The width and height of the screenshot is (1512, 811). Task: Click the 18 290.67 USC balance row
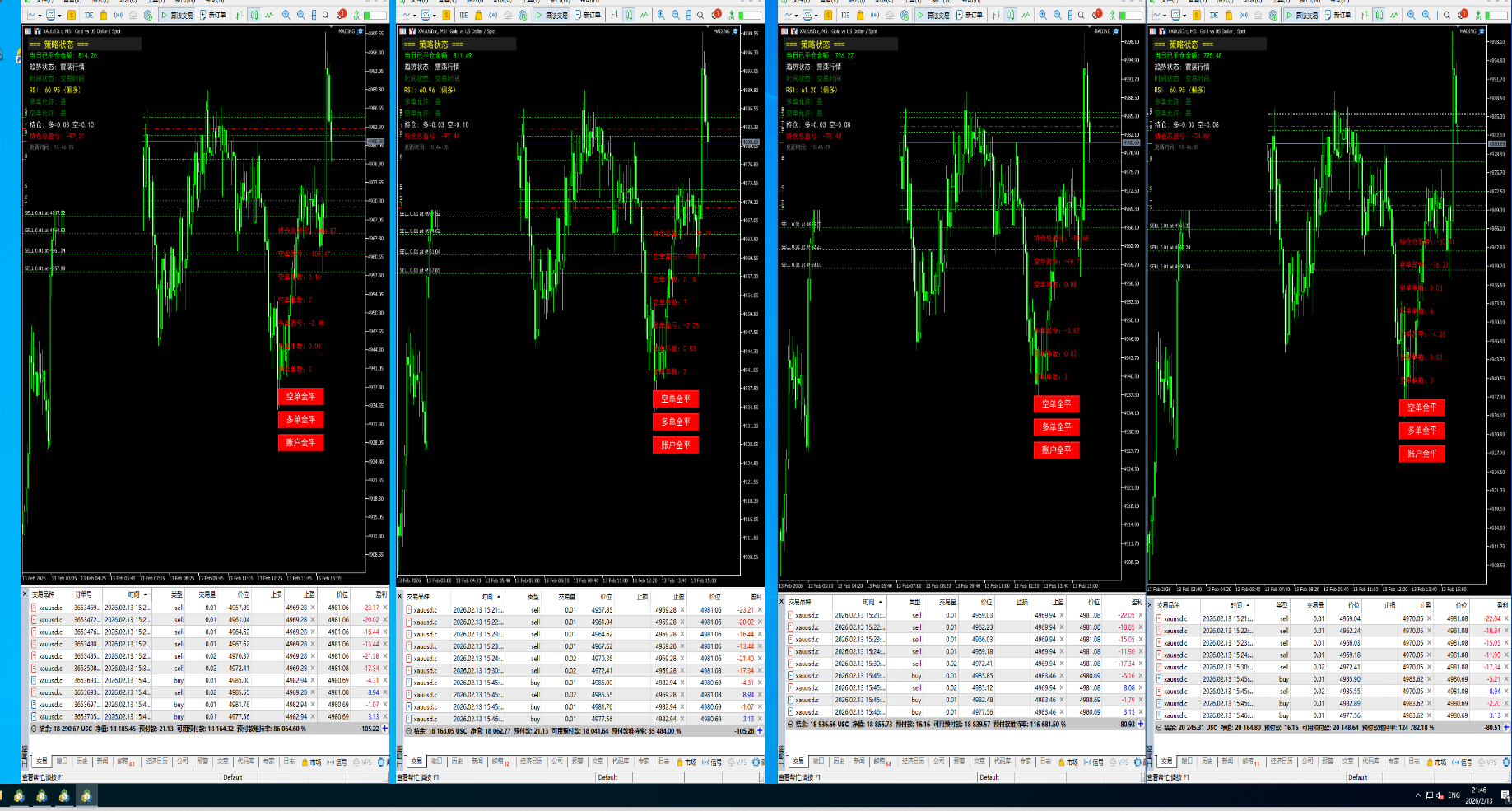pos(209,729)
